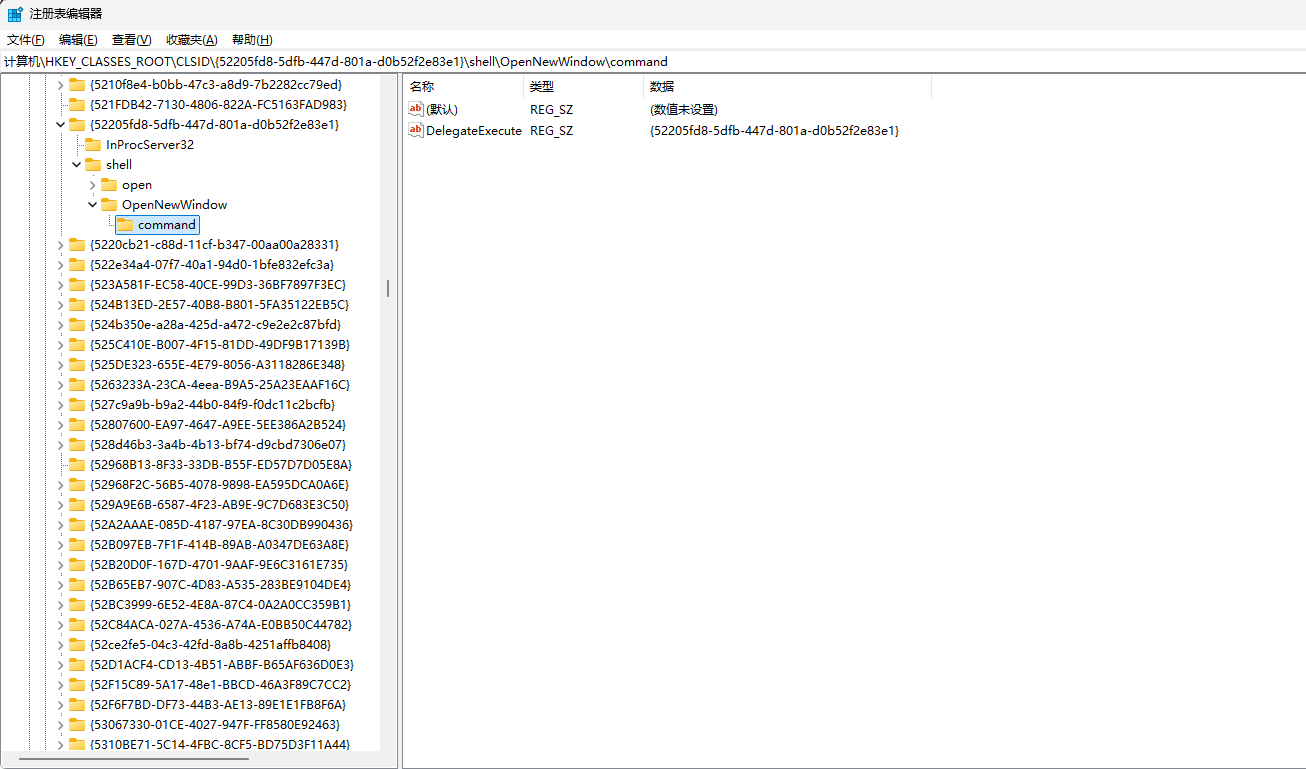1306x769 pixels.
Task: Expand the {5210f8e4-b0bb-47c3-a8d9-7b2282cc79ed} key
Action: click(60, 85)
